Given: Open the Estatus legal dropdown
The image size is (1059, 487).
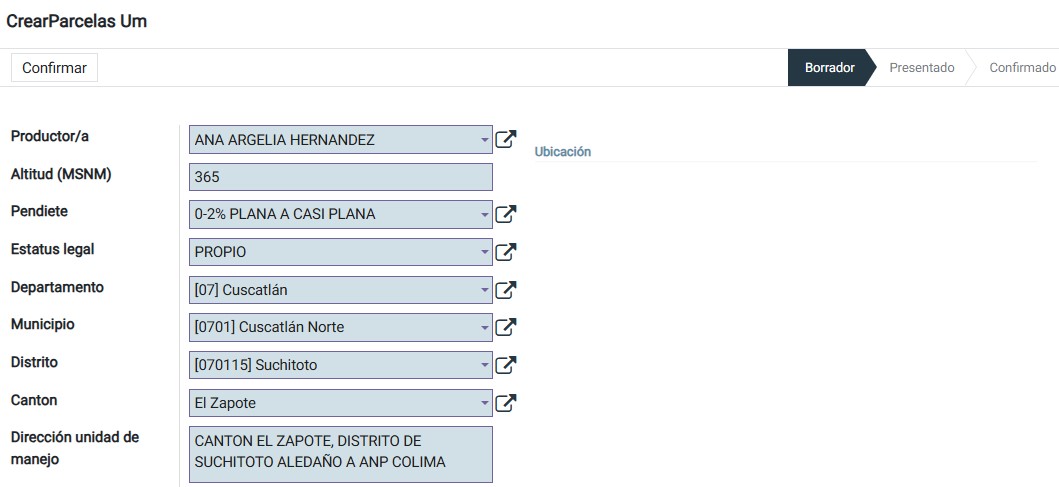Looking at the screenshot, I should tap(485, 252).
